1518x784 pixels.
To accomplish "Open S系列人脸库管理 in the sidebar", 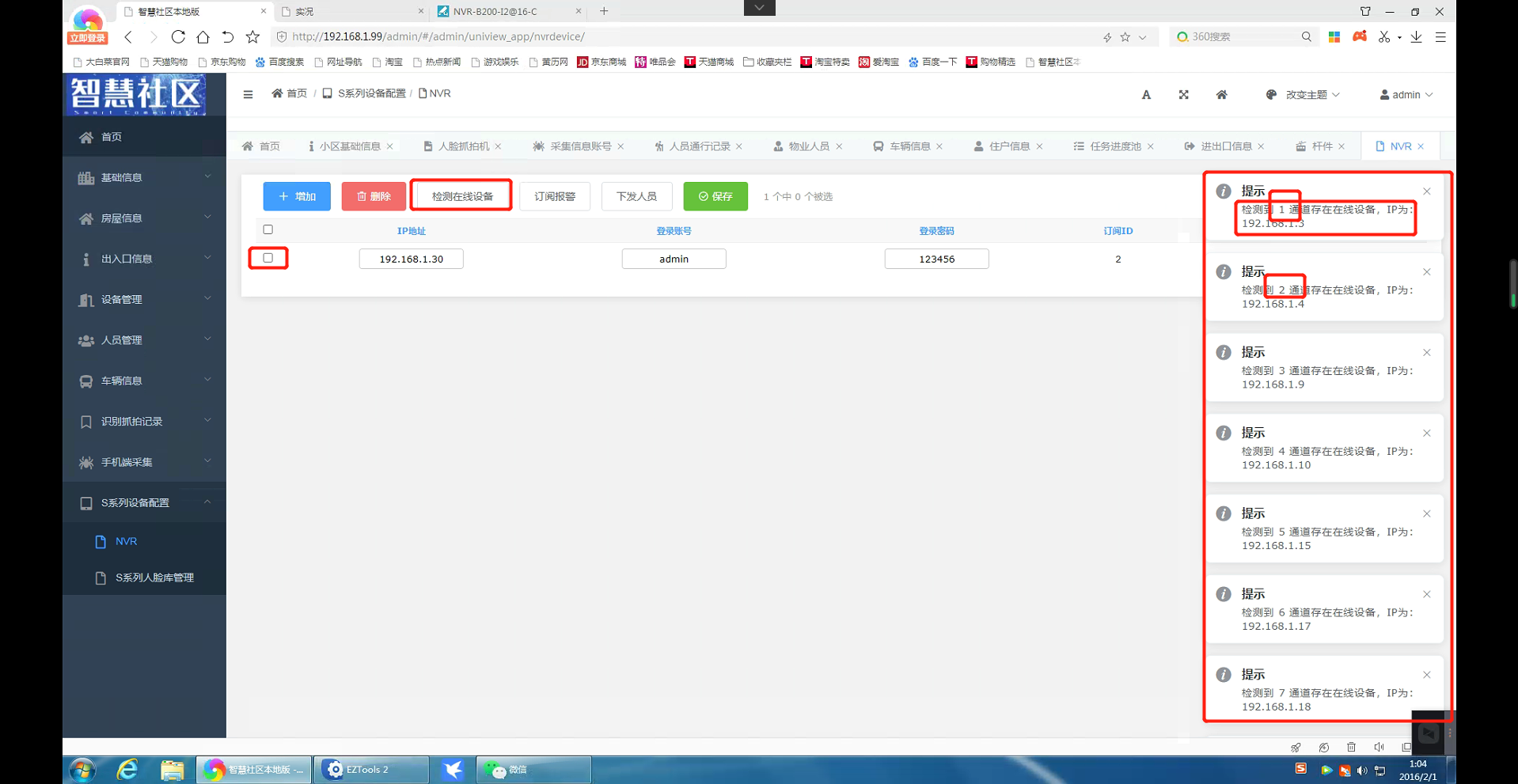I will (x=154, y=578).
